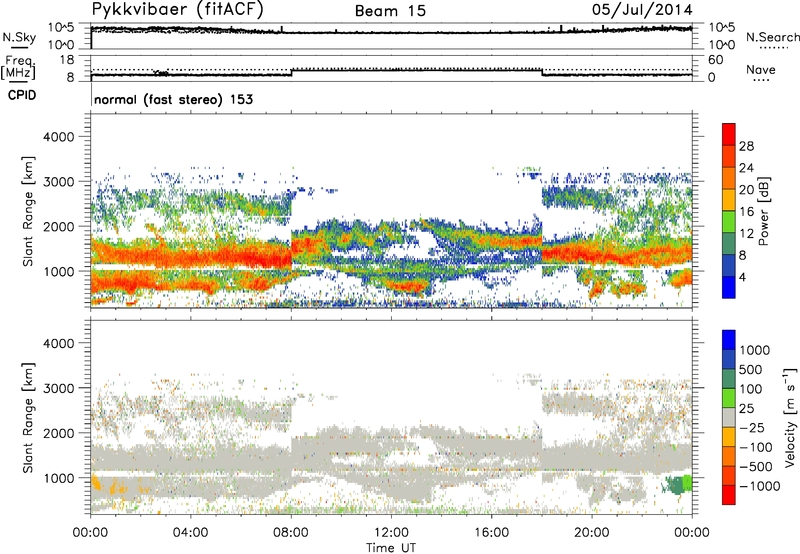Select the N.Search legend label
The width and height of the screenshot is (800, 554).
tap(772, 37)
